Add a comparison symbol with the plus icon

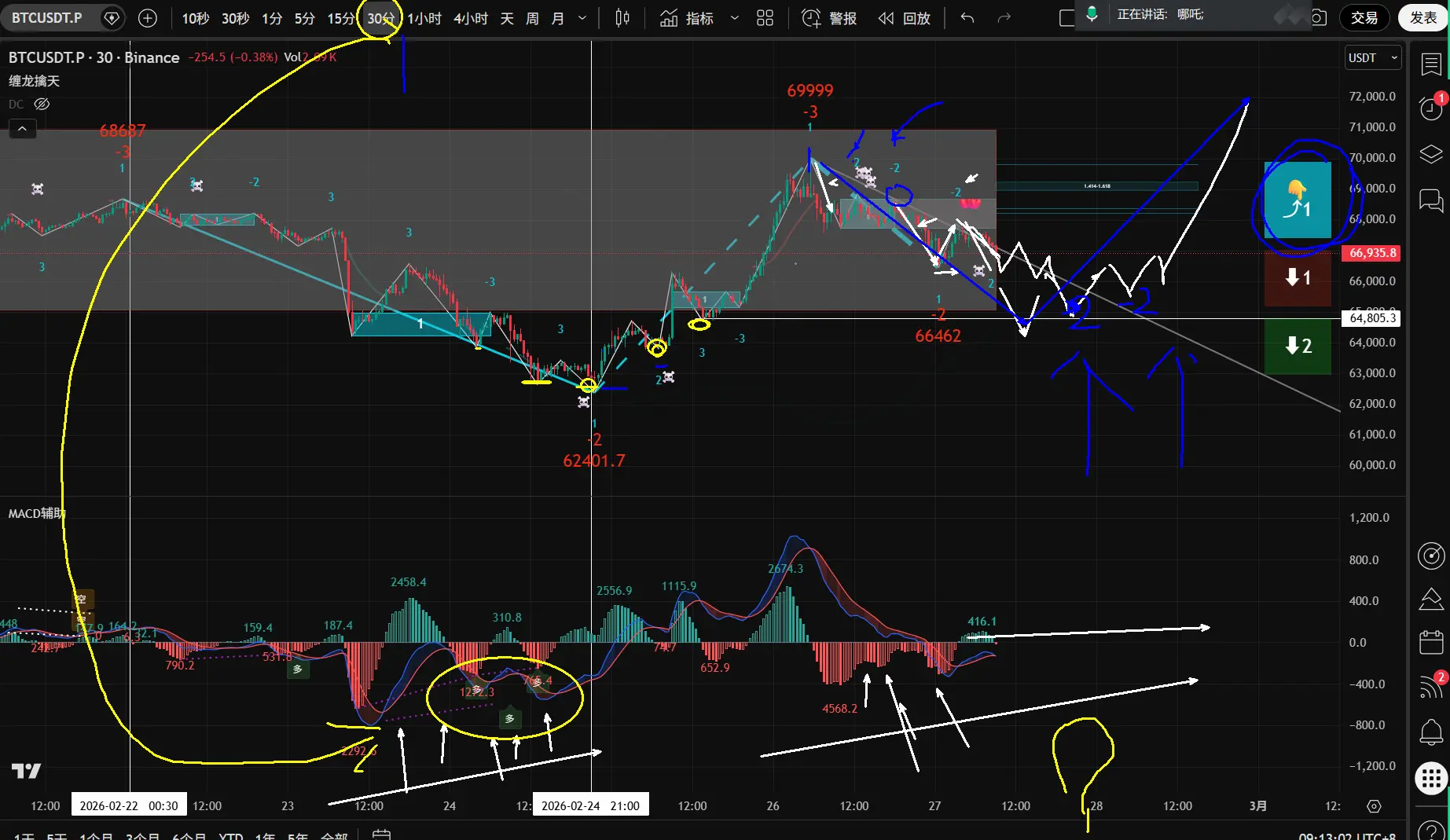(x=147, y=18)
